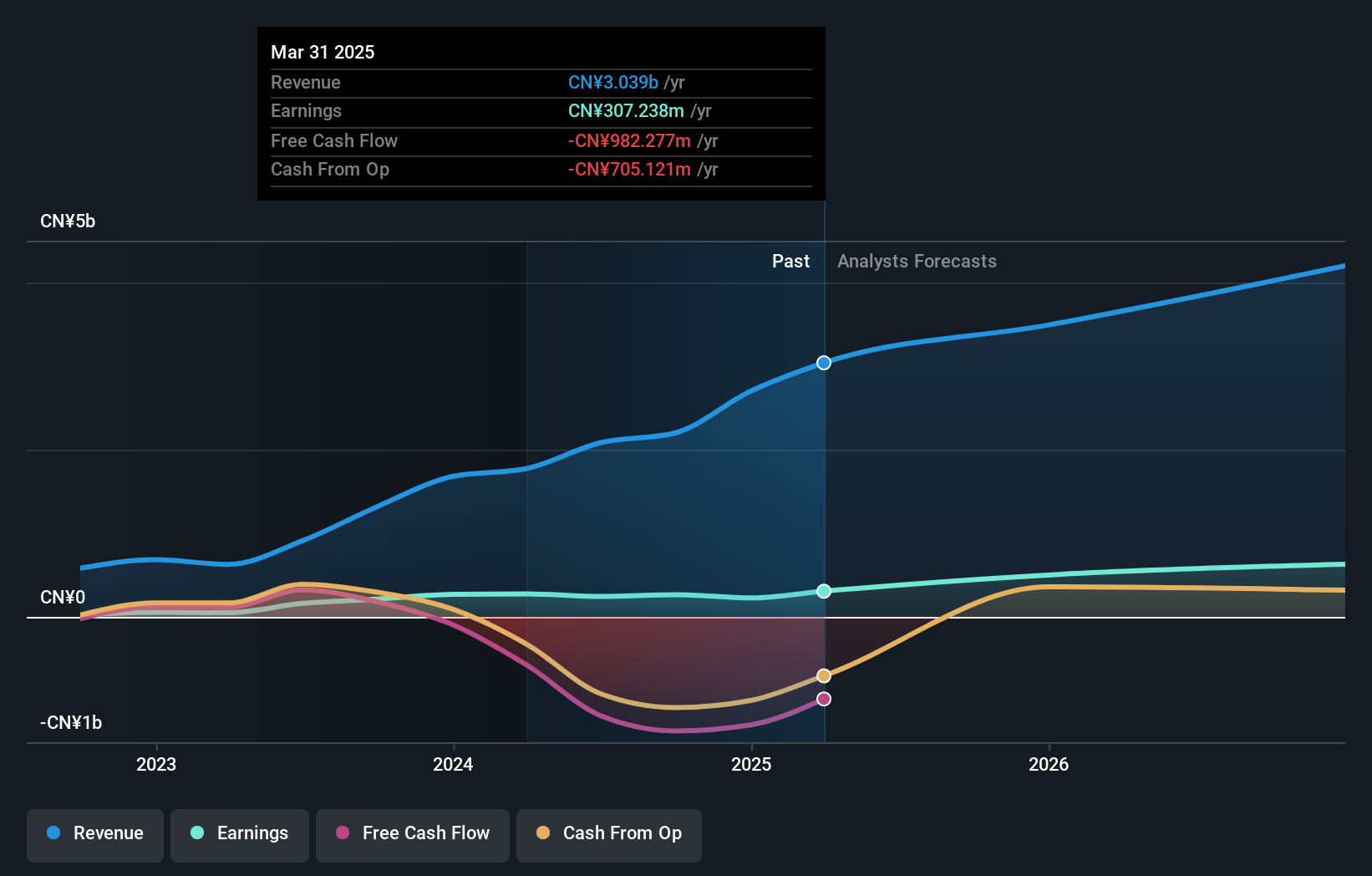Click the -CN¥705.121m cash from op value
The height and width of the screenshot is (876, 1372).
629,170
